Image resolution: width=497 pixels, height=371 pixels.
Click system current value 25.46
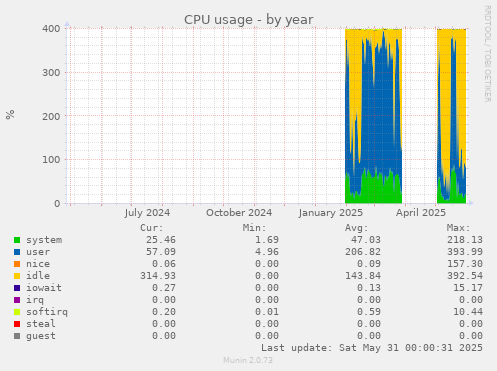(x=161, y=240)
